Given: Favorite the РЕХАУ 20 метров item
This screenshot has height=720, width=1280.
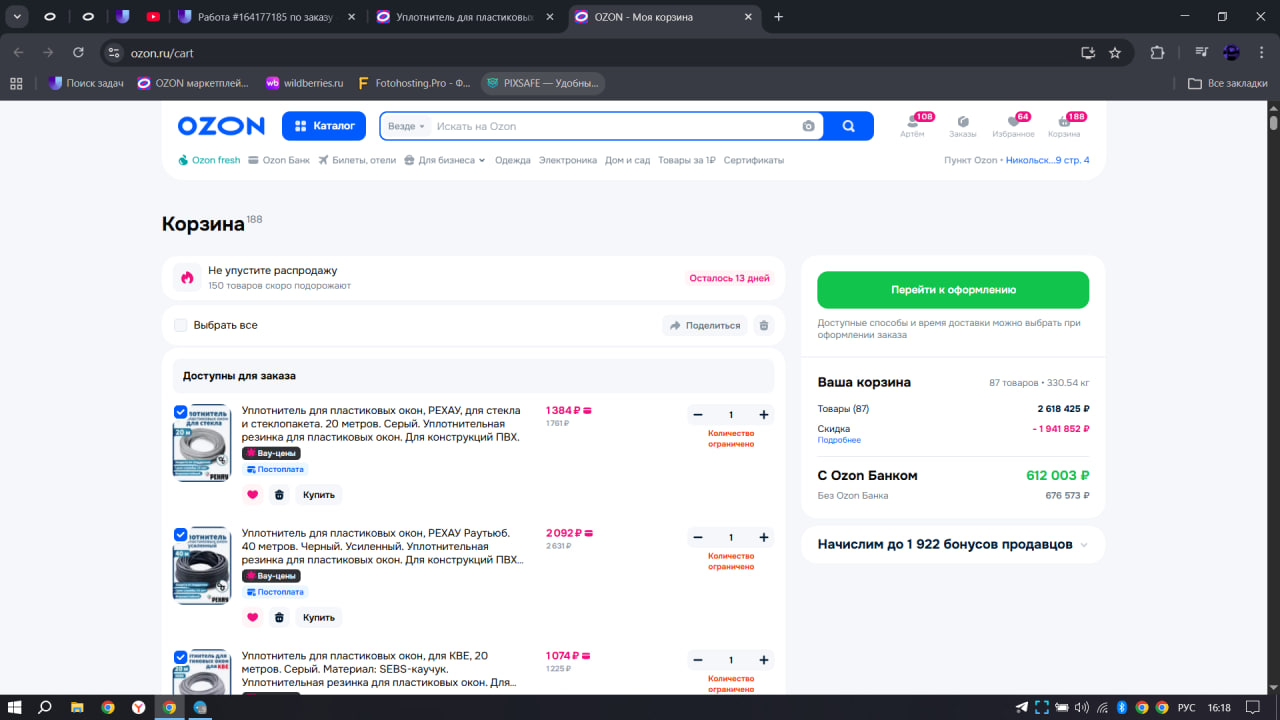Looking at the screenshot, I should pyautogui.click(x=252, y=494).
